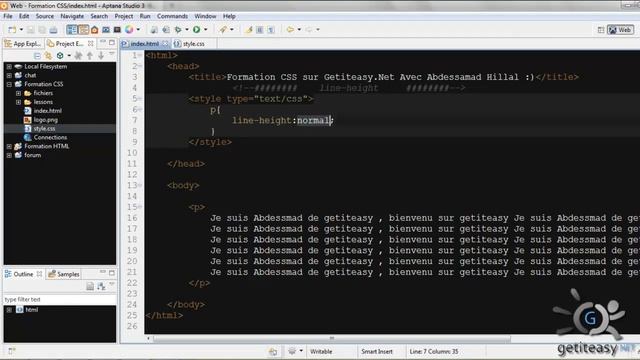Screen dimensions: 640x360
Task: Open the New file dropdown arrow
Action: click(x=21, y=30)
